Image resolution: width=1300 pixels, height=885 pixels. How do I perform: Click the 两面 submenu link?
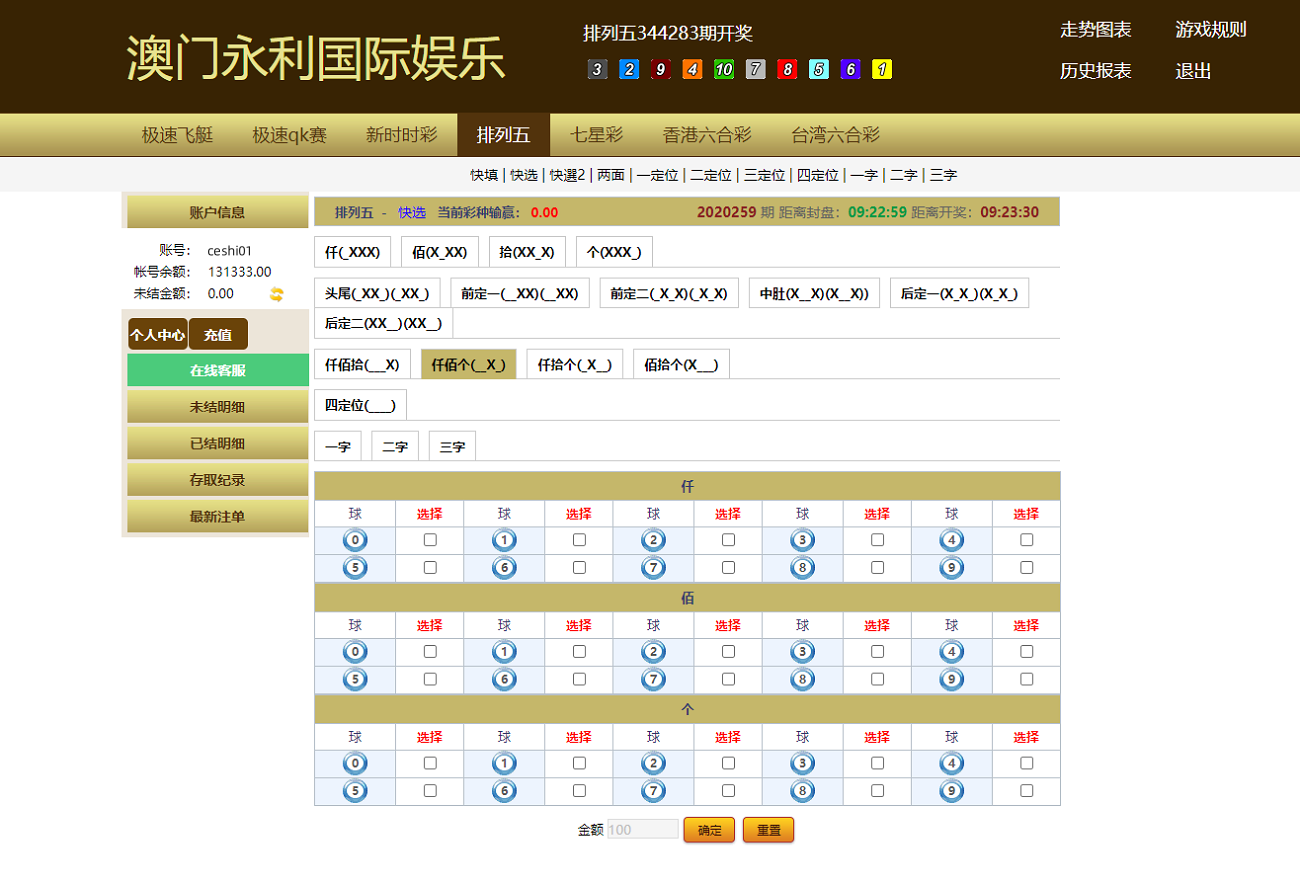[611, 175]
